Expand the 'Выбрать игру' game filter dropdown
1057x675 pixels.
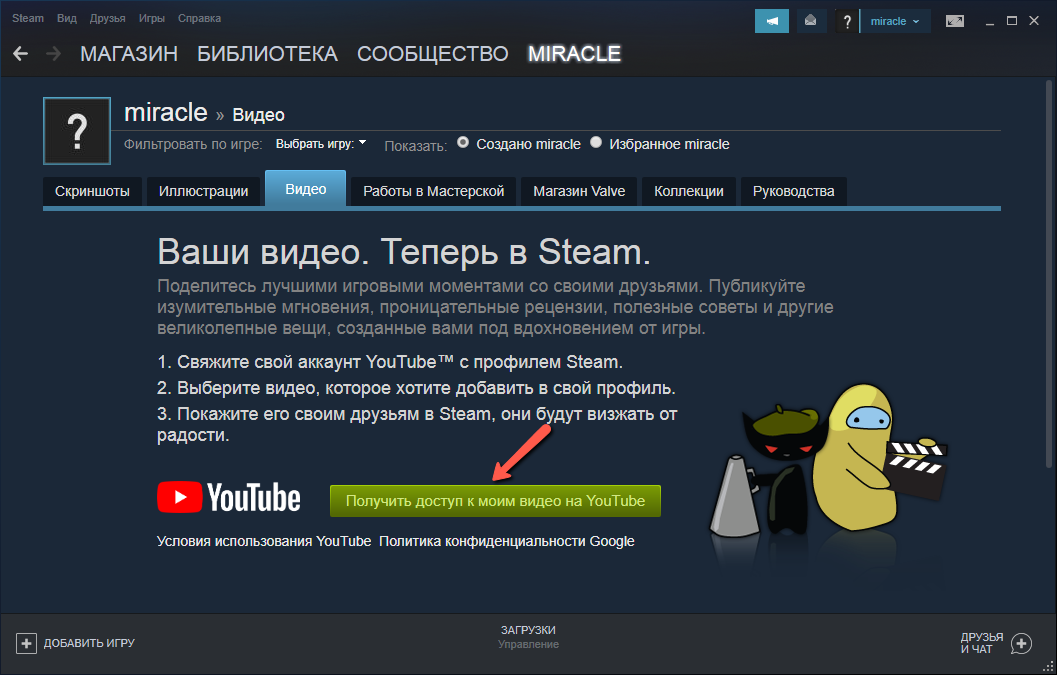[x=321, y=143]
